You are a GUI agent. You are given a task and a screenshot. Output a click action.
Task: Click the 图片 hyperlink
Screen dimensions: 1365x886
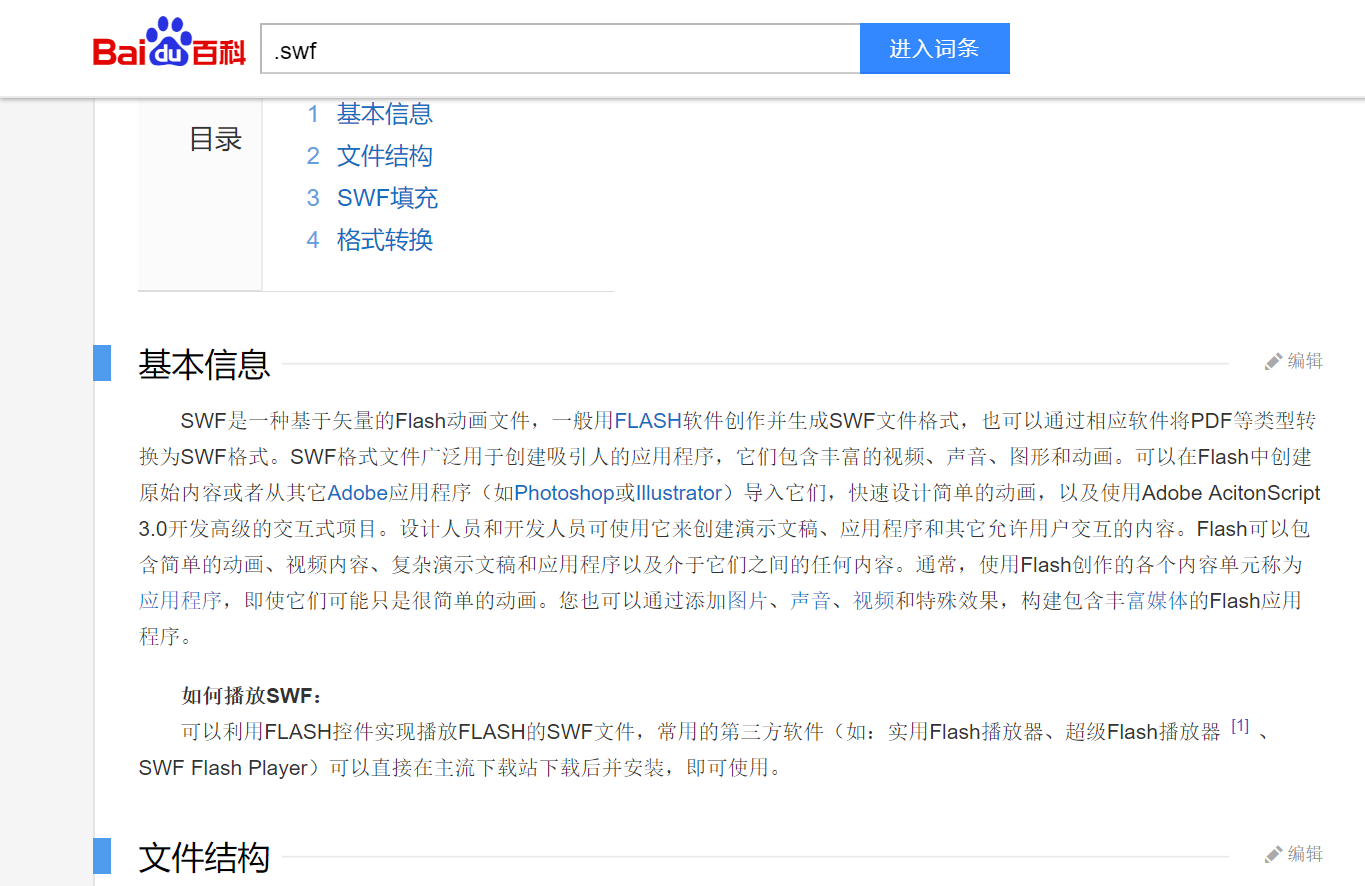click(x=745, y=603)
